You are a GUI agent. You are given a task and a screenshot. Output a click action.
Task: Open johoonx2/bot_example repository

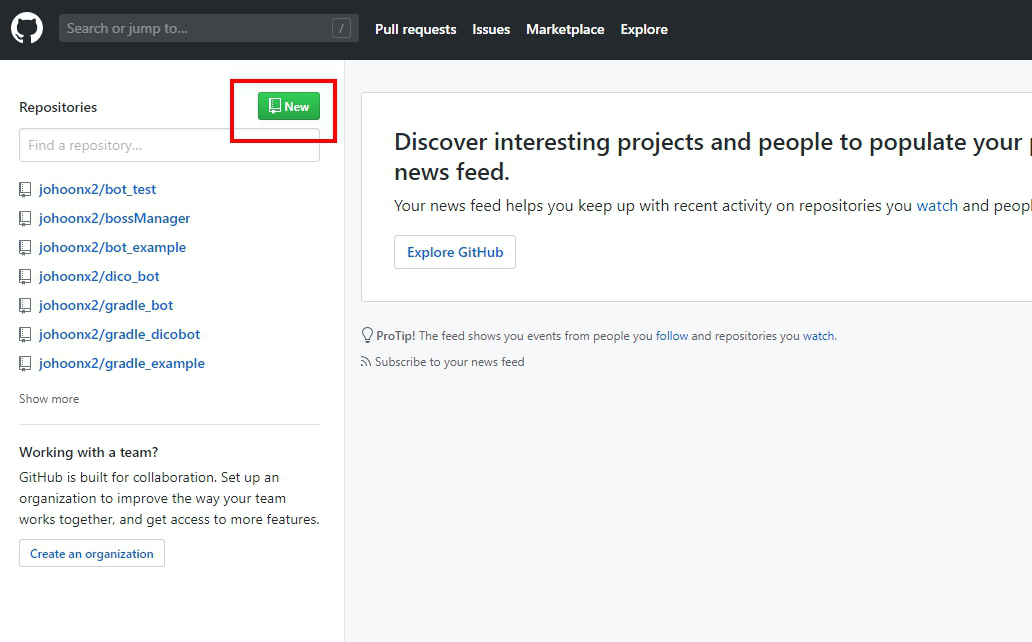(x=113, y=248)
